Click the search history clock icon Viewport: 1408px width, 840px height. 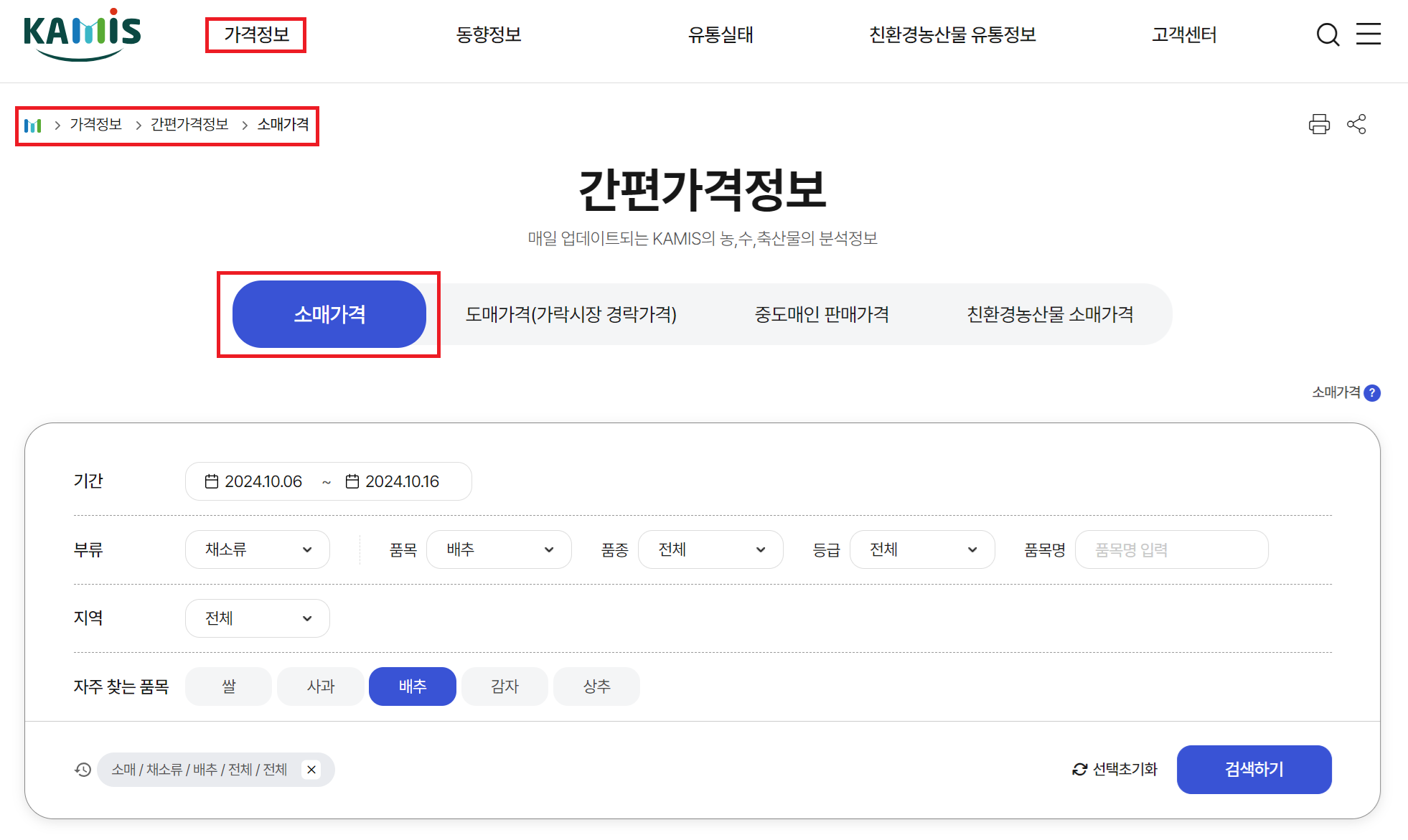coord(83,770)
